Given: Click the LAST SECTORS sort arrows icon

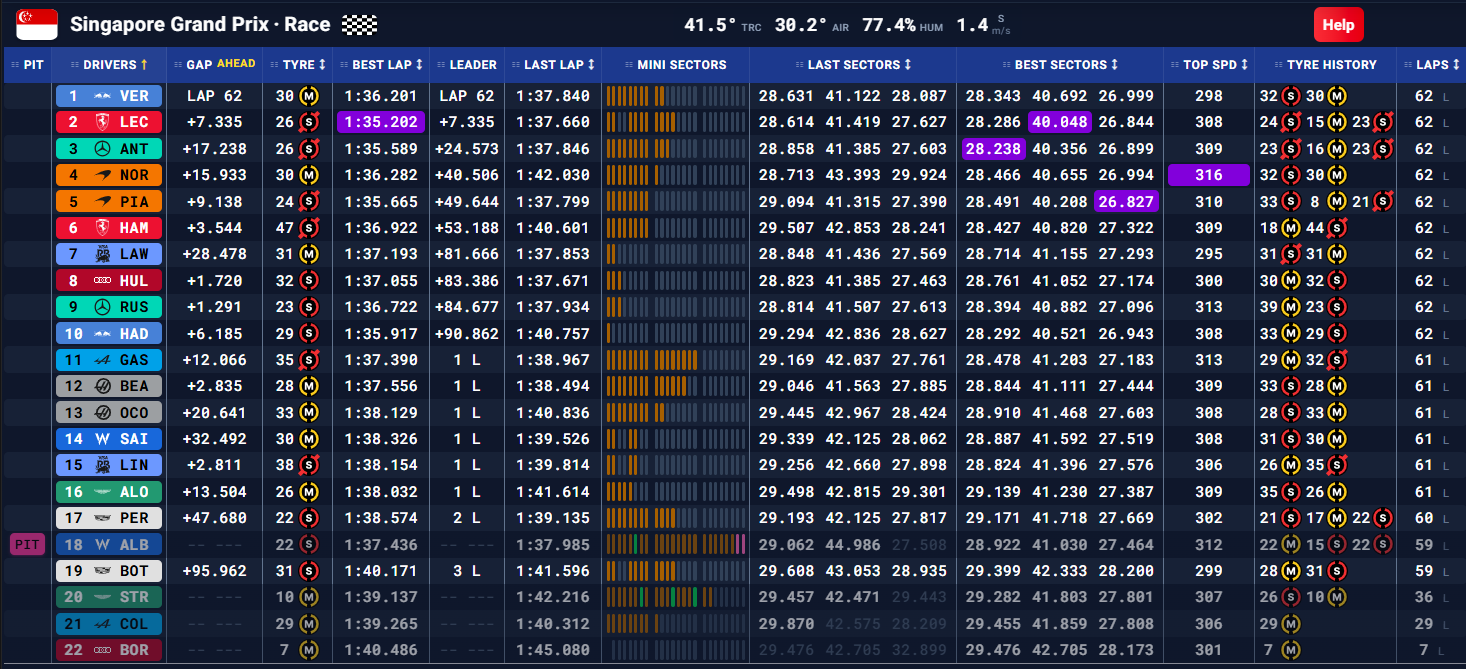Looking at the screenshot, I should (x=908, y=65).
